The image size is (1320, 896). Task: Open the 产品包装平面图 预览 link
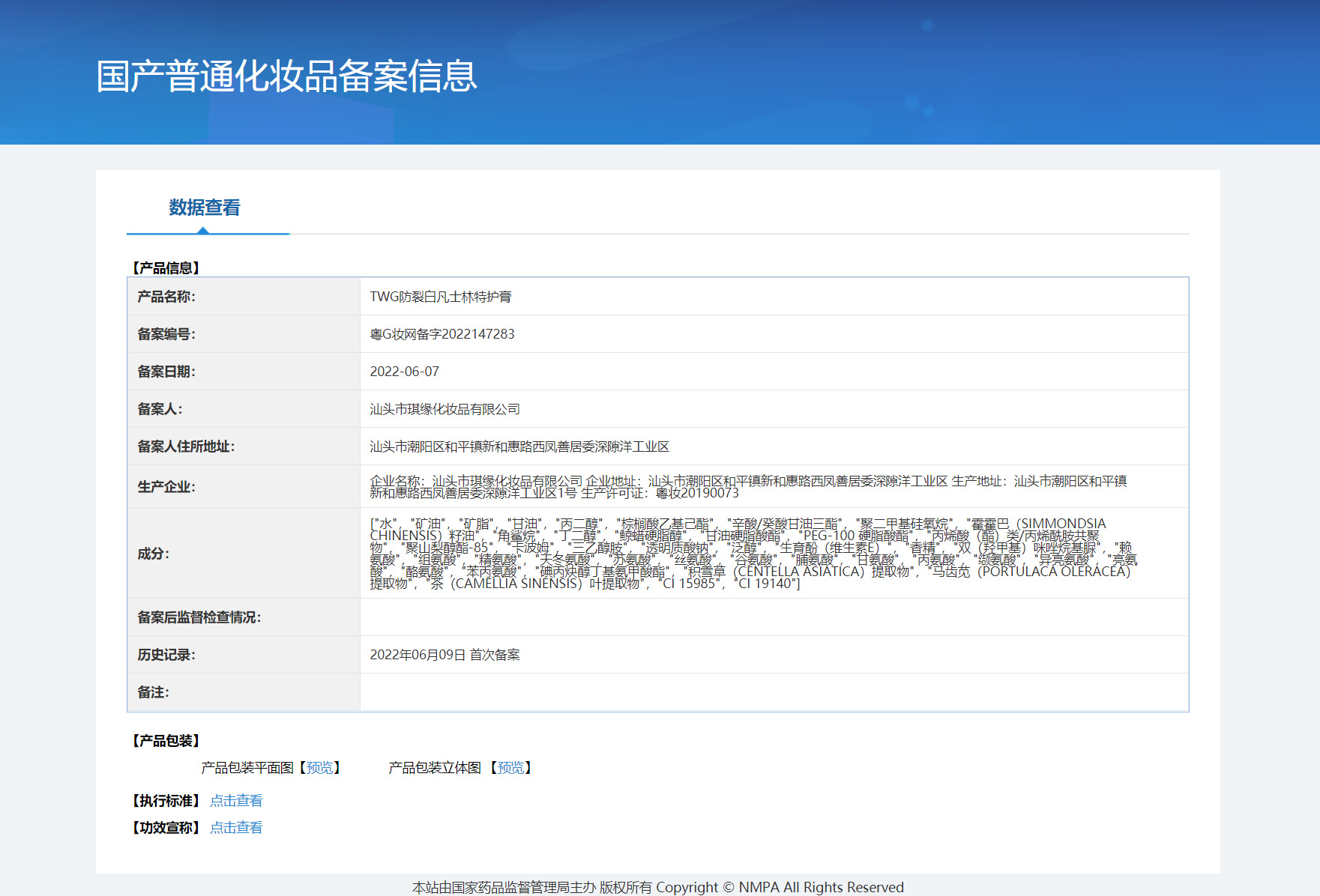point(319,768)
